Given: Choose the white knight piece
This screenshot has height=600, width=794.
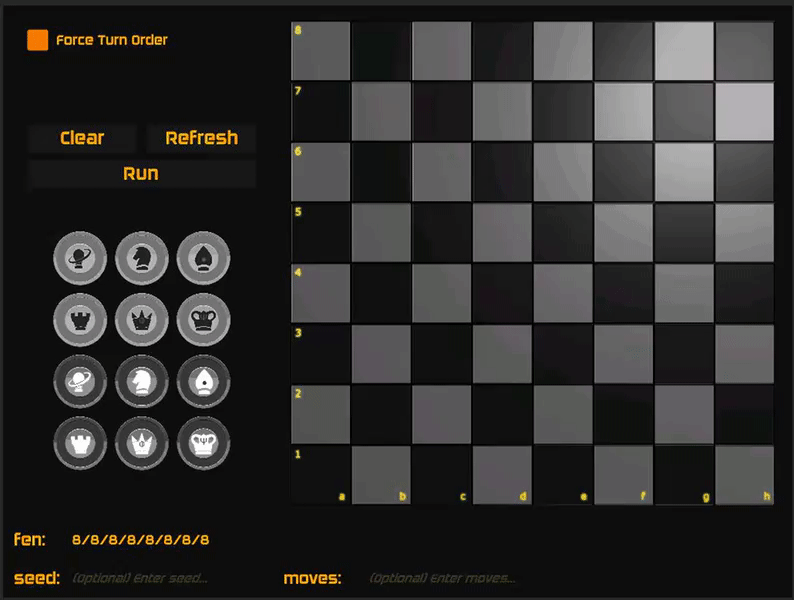Looking at the screenshot, I should tap(141, 381).
